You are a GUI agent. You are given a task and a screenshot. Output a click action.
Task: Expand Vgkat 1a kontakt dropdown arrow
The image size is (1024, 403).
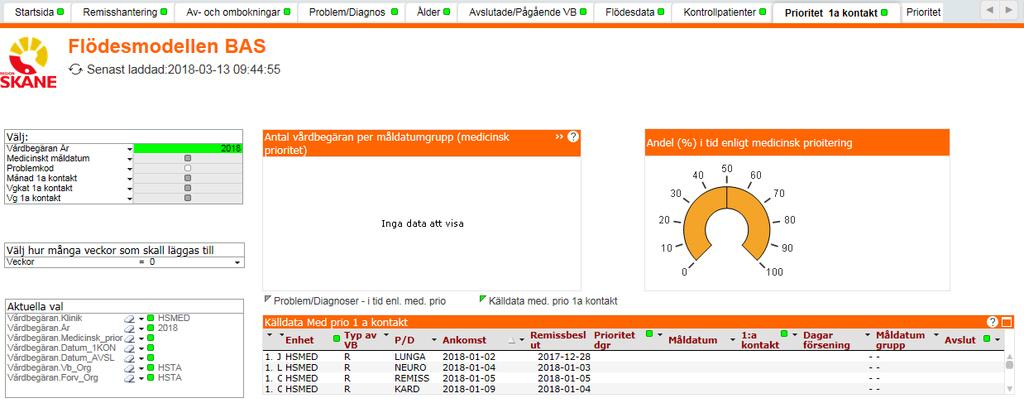129,187
